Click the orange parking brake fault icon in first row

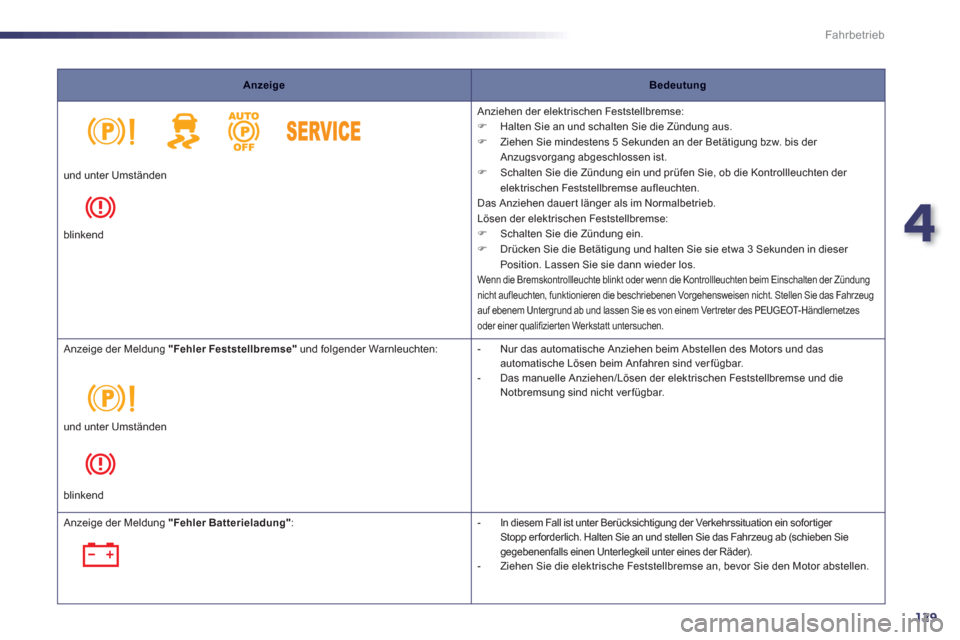pyautogui.click(x=111, y=131)
